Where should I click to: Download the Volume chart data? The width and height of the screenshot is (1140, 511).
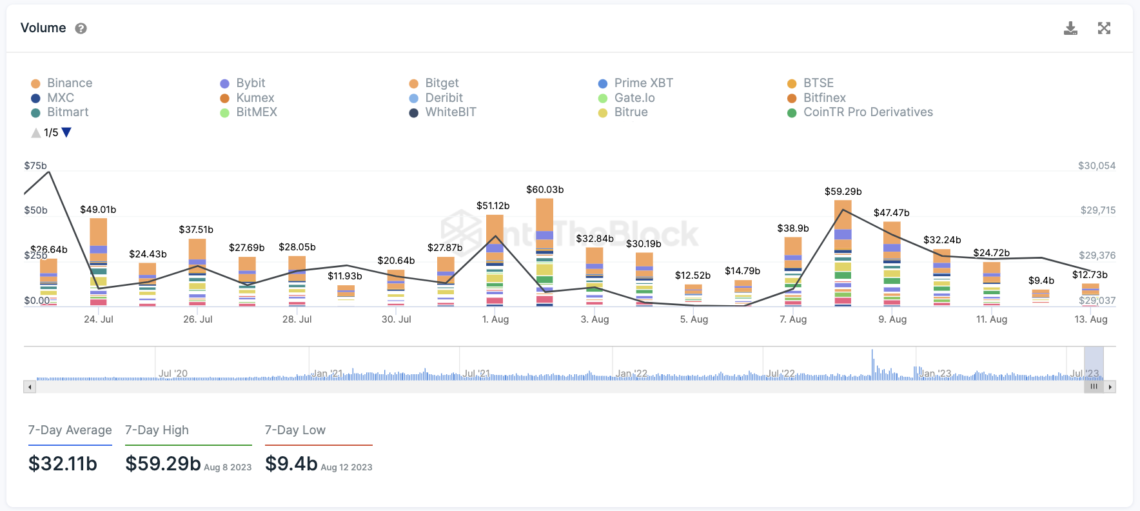[1069, 28]
